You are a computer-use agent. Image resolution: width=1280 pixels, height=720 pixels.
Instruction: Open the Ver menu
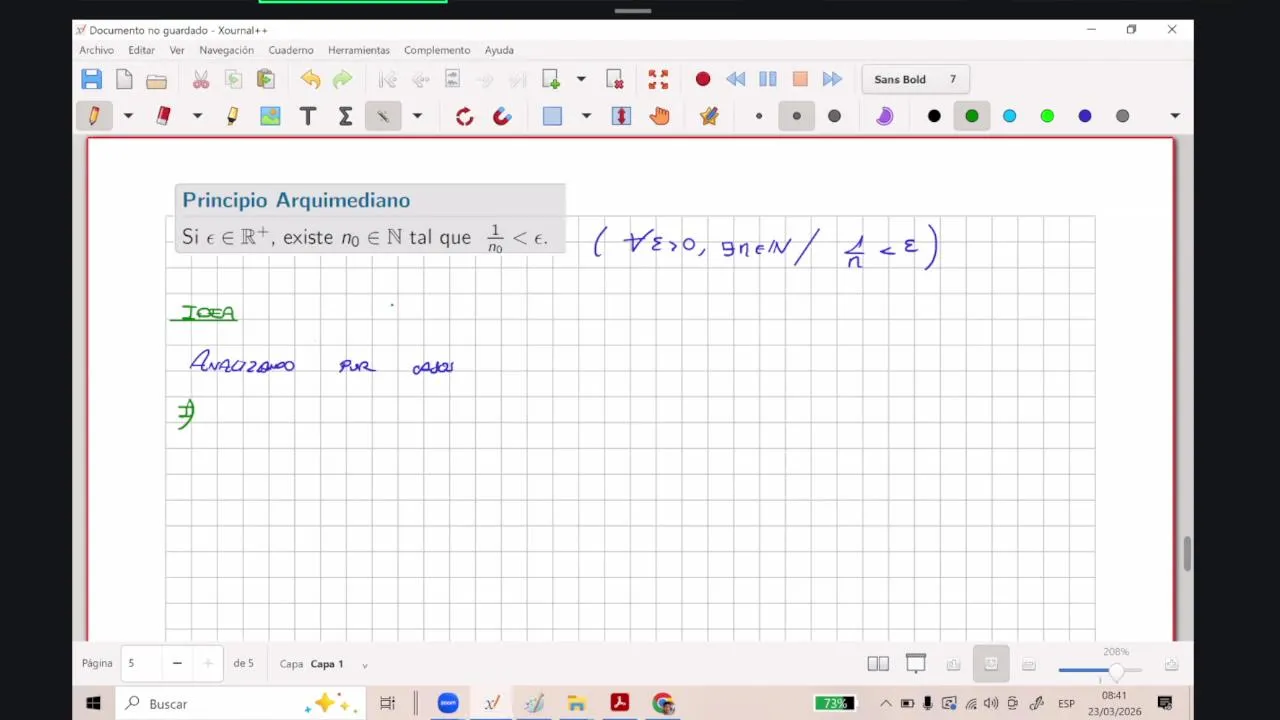coord(177,50)
